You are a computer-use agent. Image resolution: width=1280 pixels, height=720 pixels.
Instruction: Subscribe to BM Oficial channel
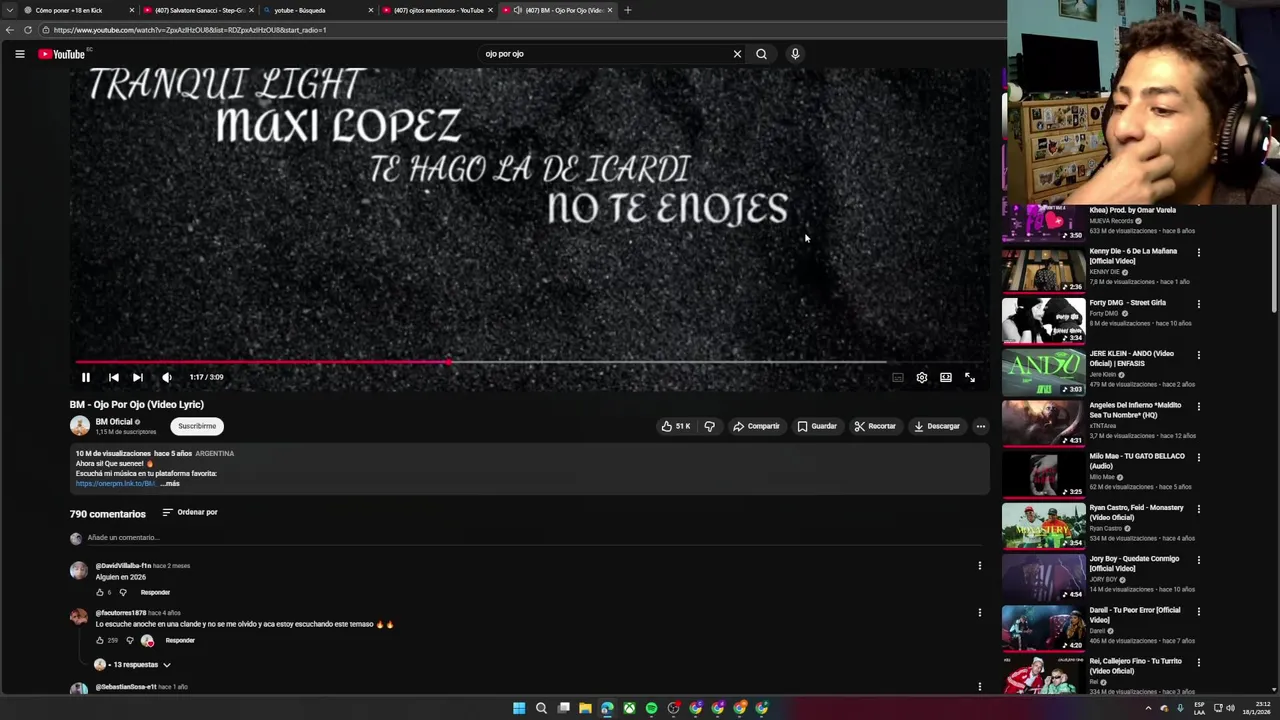point(197,426)
